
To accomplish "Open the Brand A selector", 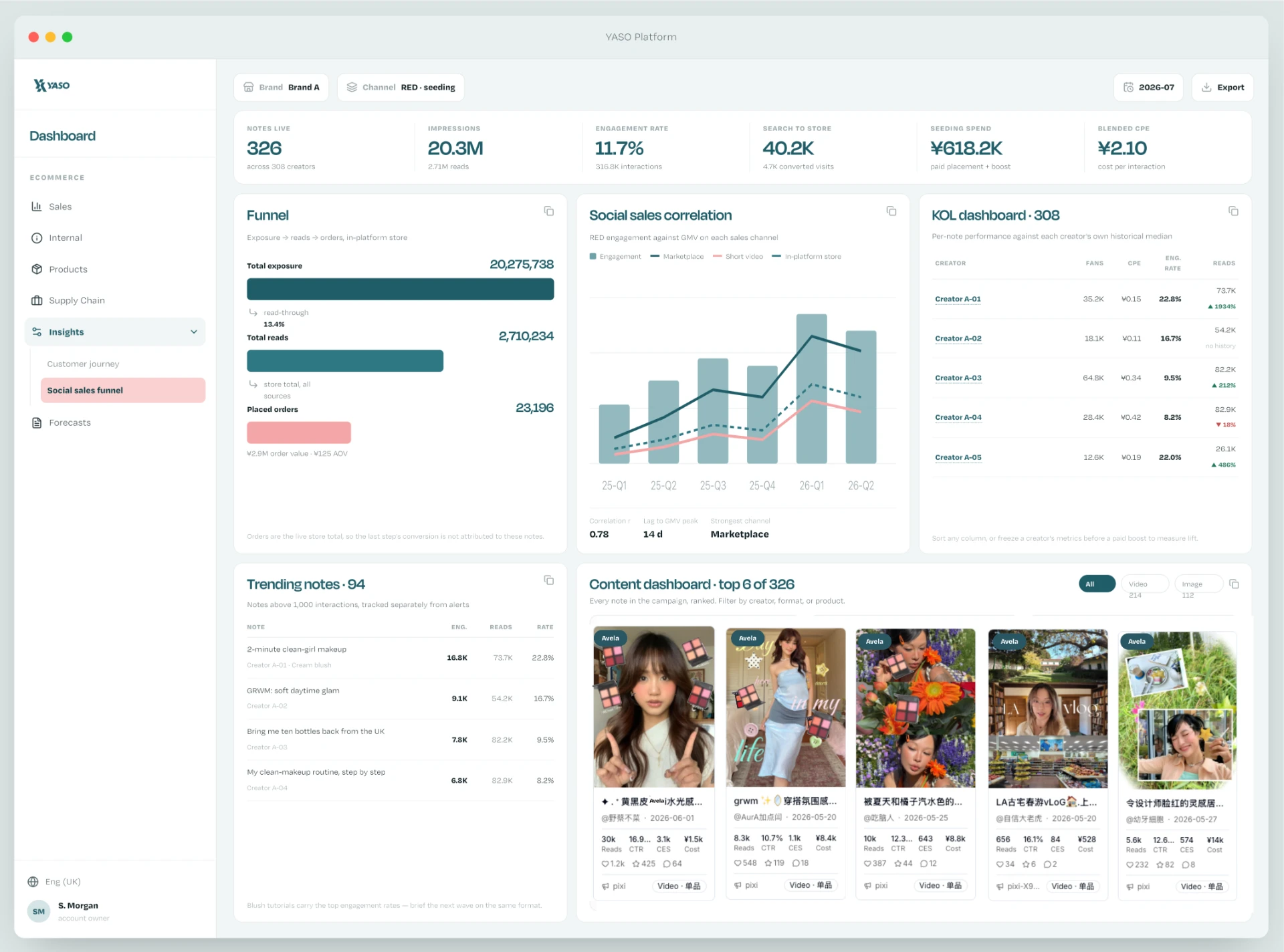I will click(281, 88).
